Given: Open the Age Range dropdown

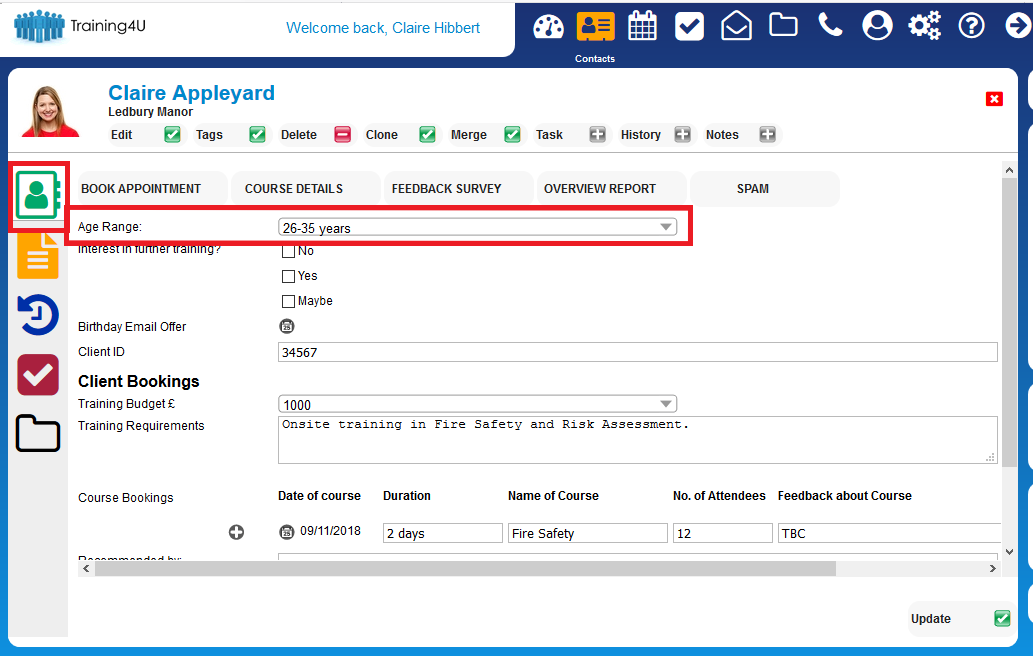Looking at the screenshot, I should pyautogui.click(x=478, y=227).
